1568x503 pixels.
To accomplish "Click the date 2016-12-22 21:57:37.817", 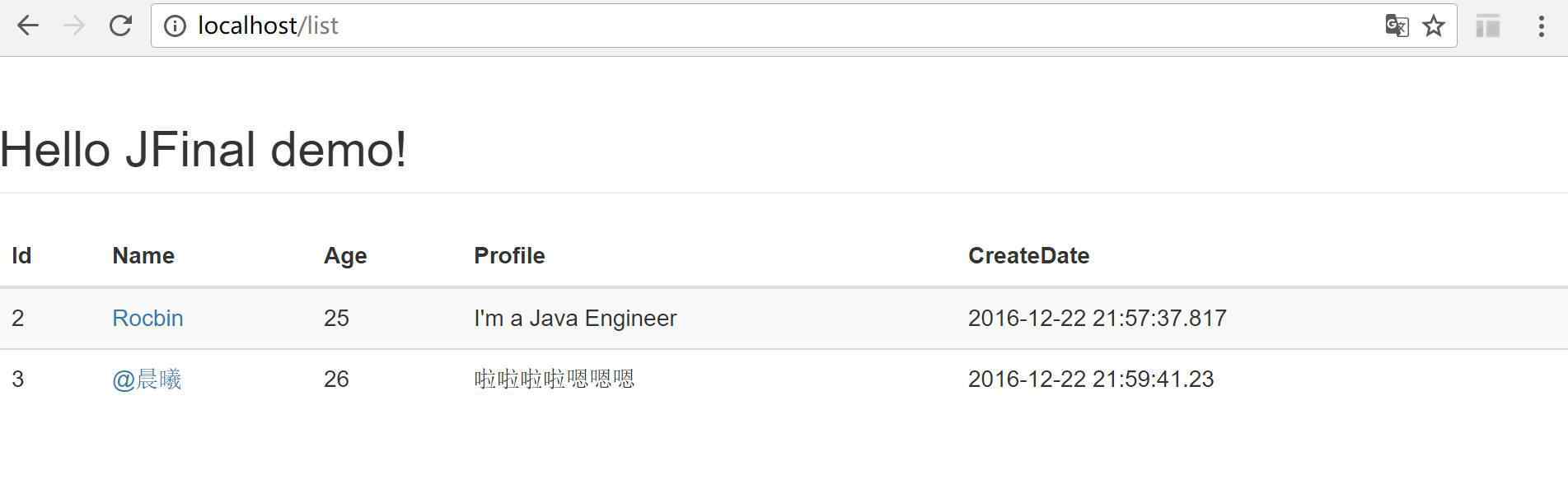I will coord(1097,318).
